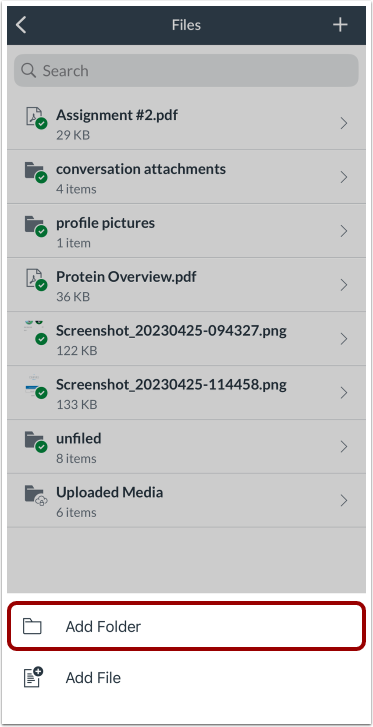Open Screenshot_20230425-114458.png thumbnail
The height and width of the screenshot is (727, 373).
[35, 387]
